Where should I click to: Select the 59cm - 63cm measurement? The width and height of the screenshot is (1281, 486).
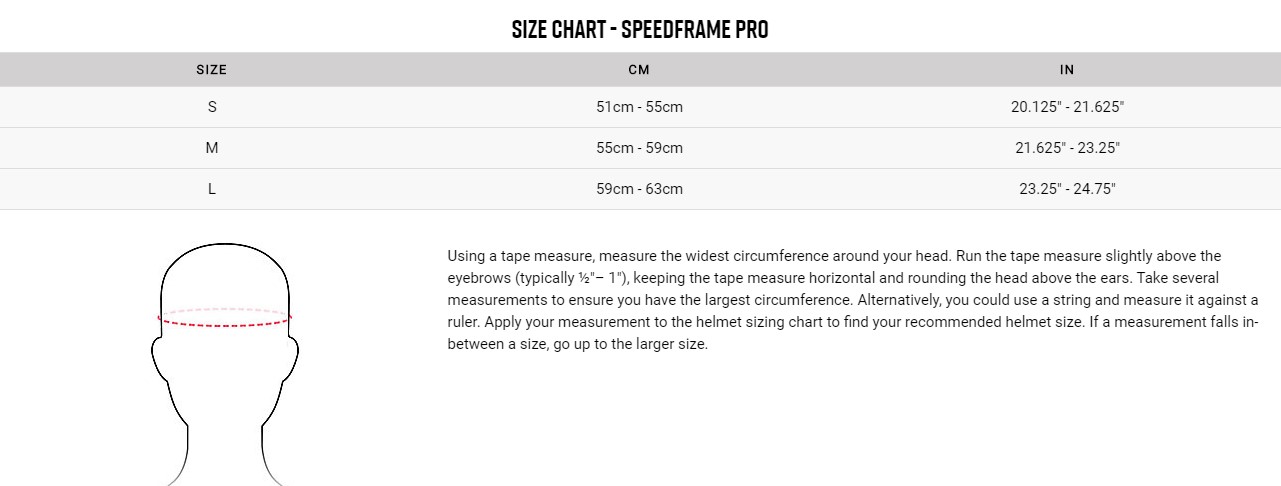point(639,189)
